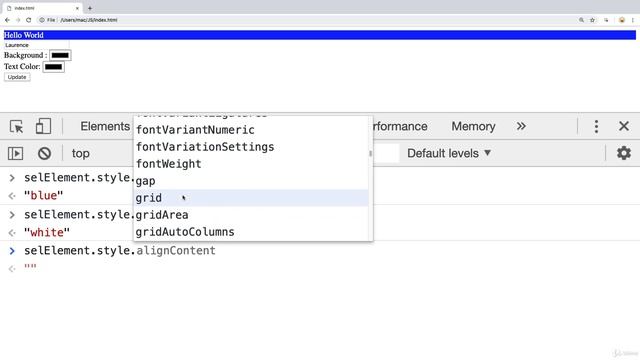Viewport: 640px width, 360px height.
Task: Show more DevTools tabs chevron
Action: [x=521, y=126]
